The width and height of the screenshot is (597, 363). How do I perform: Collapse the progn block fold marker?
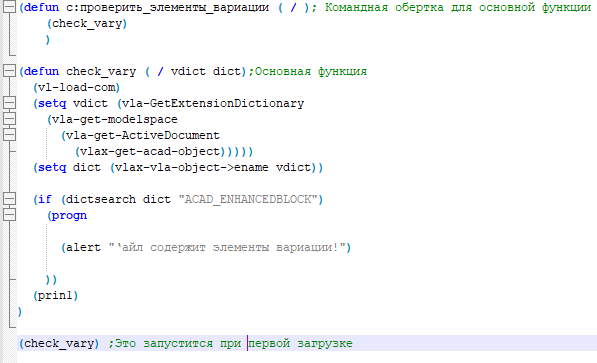pyautogui.click(x=9, y=215)
